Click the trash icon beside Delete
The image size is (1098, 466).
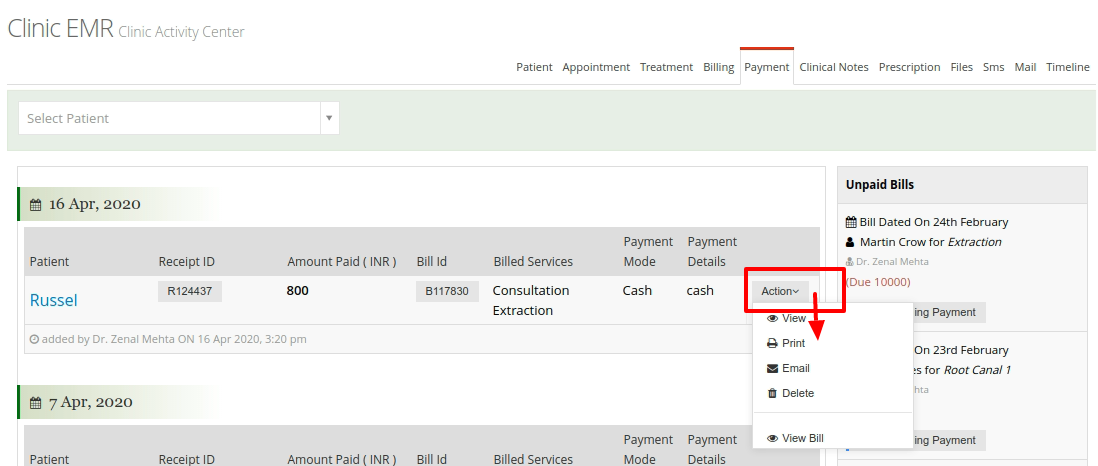pyautogui.click(x=772, y=393)
